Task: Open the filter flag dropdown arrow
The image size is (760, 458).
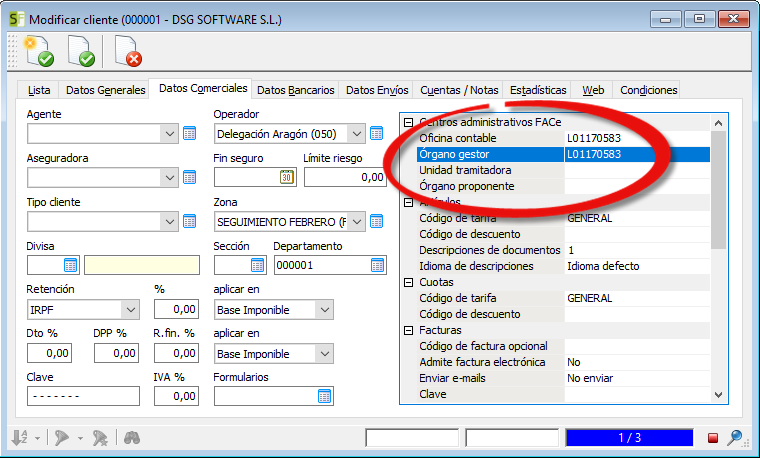Action: [x=80, y=439]
